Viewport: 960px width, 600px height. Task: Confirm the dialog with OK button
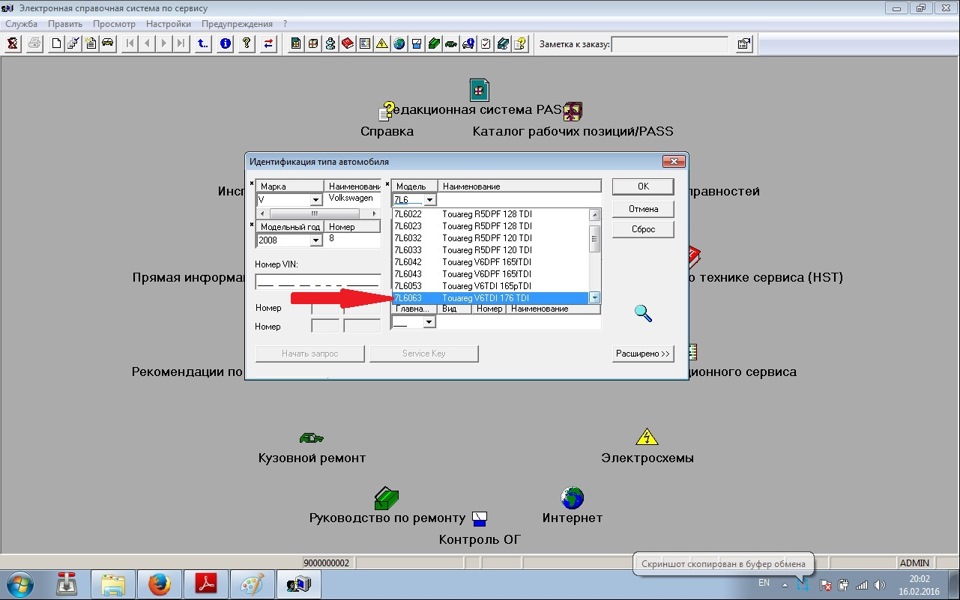(643, 186)
